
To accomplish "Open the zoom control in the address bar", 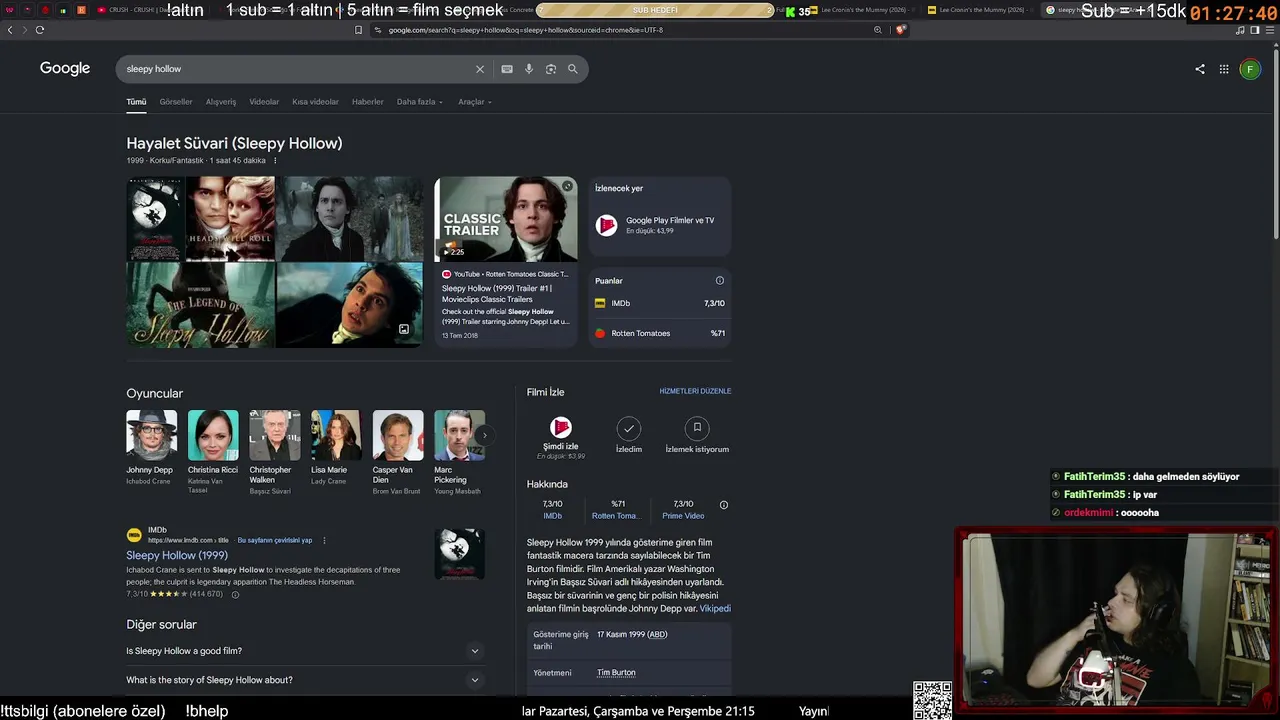I will point(878,30).
